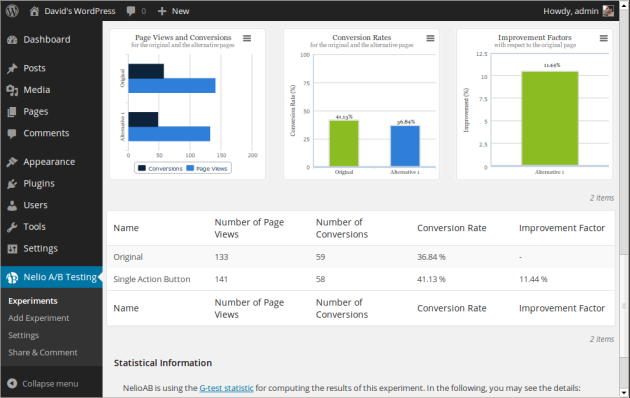Viewport: 630px width, 398px height.
Task: Open the Users menu
Action: (35, 205)
